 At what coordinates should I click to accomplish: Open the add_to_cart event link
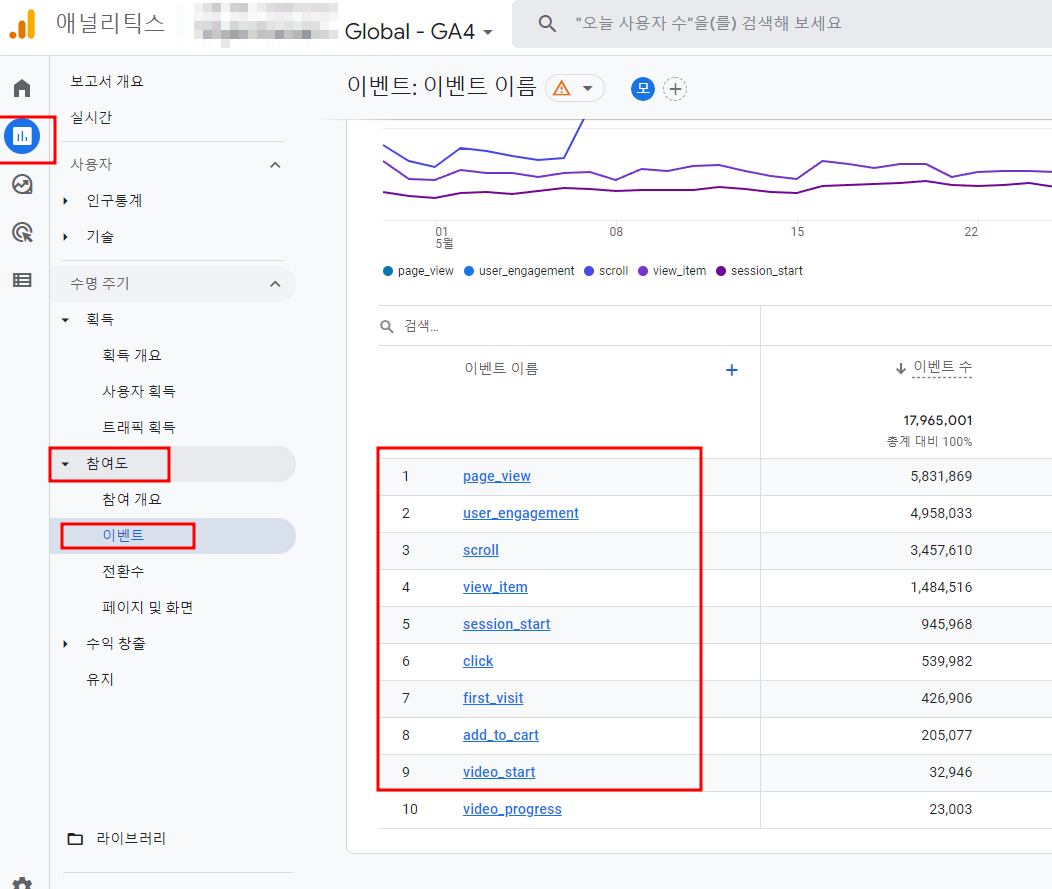pyautogui.click(x=501, y=735)
